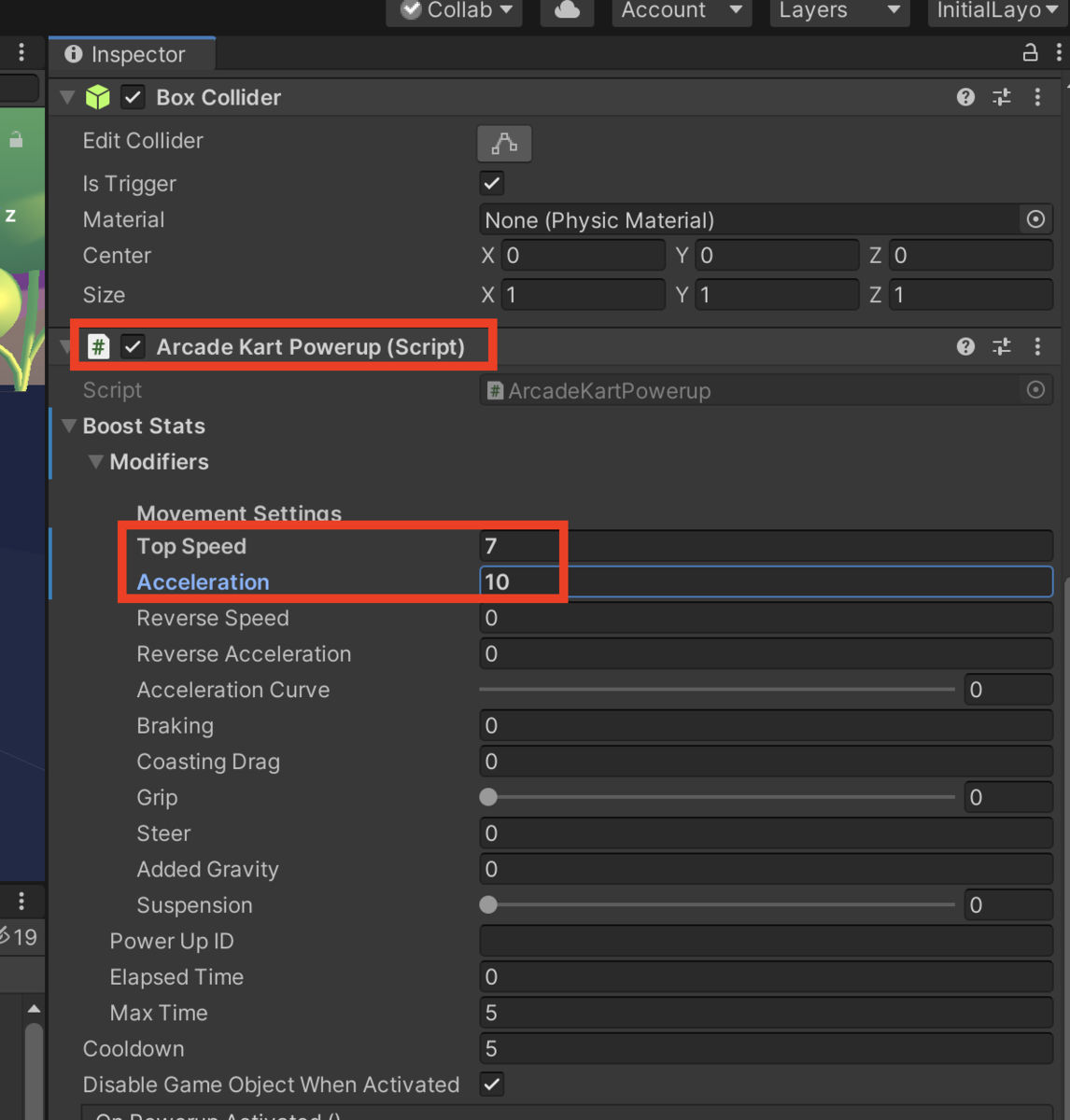Click the Reverse Acceleration field
Screen dimensions: 1070x1120
[766, 653]
